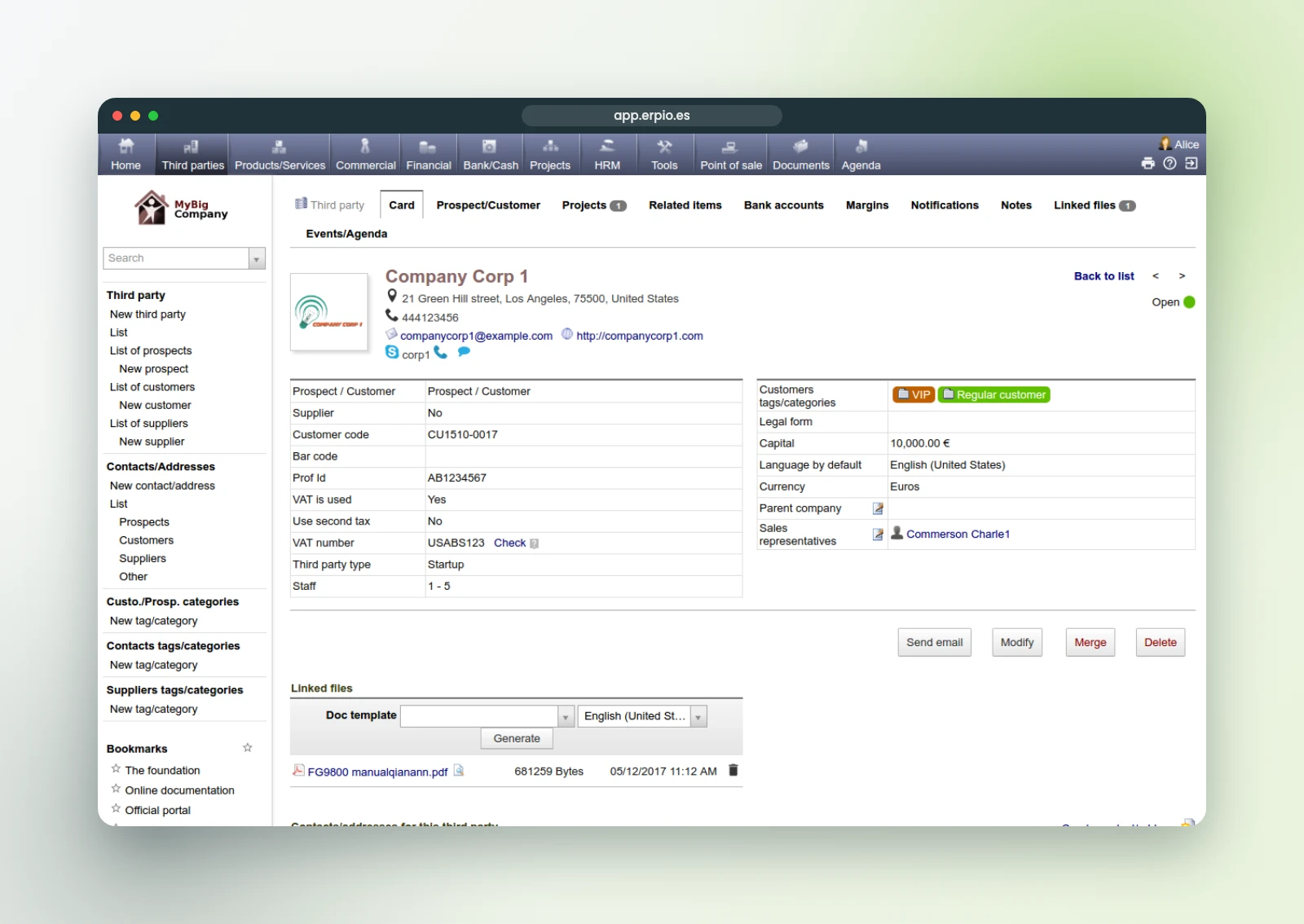Click Send email button
1304x924 pixels.
[934, 642]
